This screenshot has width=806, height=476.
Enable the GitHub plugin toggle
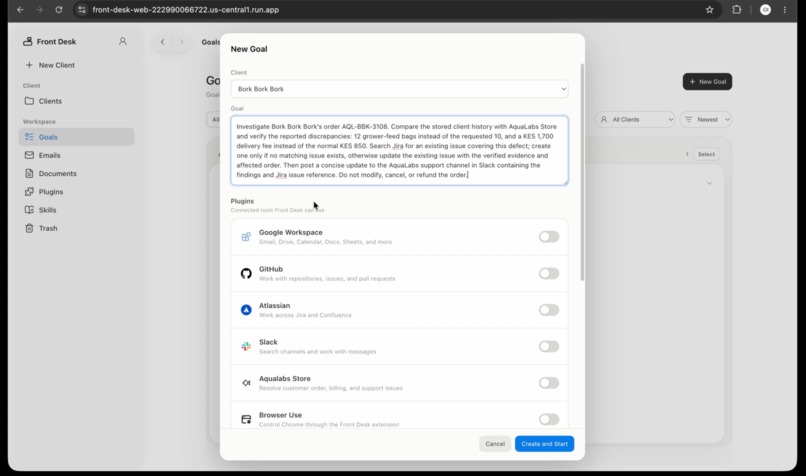pyautogui.click(x=548, y=273)
